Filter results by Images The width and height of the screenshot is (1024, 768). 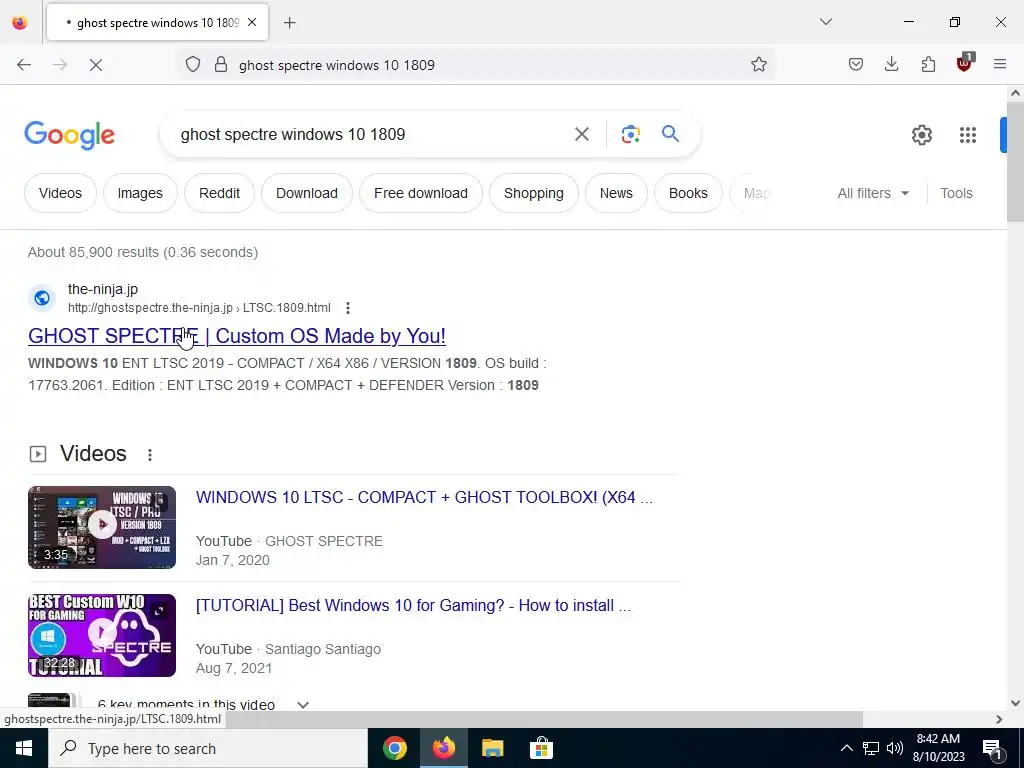(x=140, y=193)
